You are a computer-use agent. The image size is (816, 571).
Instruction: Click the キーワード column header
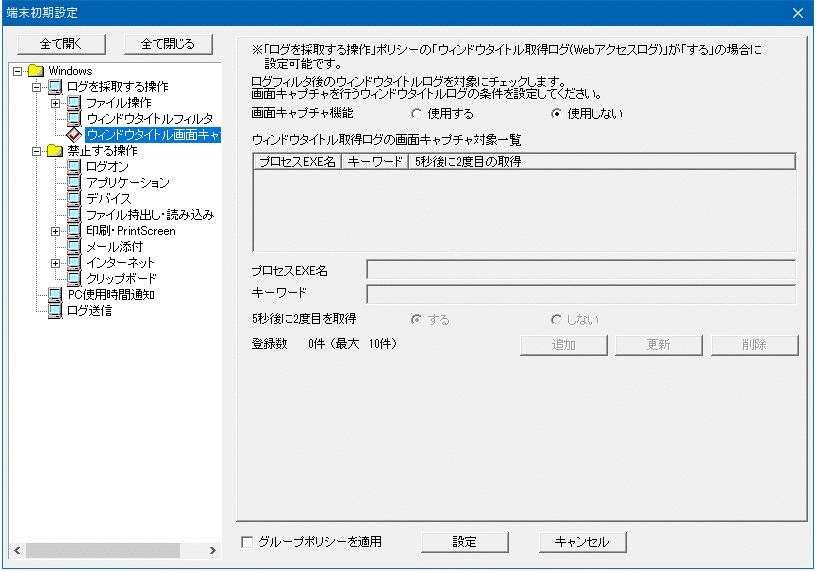[x=375, y=162]
